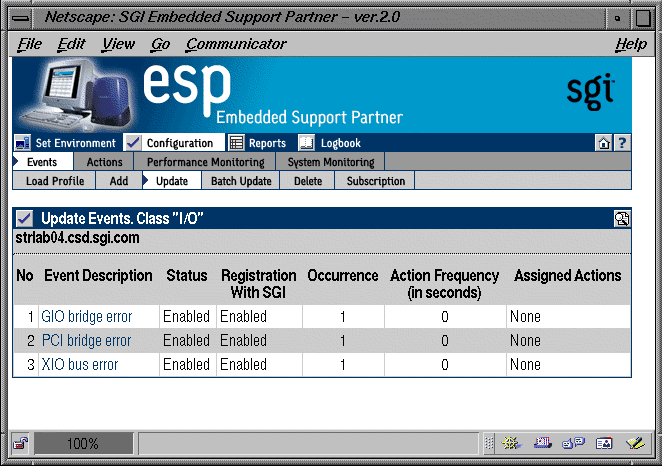Open the Help menu

coord(631,44)
